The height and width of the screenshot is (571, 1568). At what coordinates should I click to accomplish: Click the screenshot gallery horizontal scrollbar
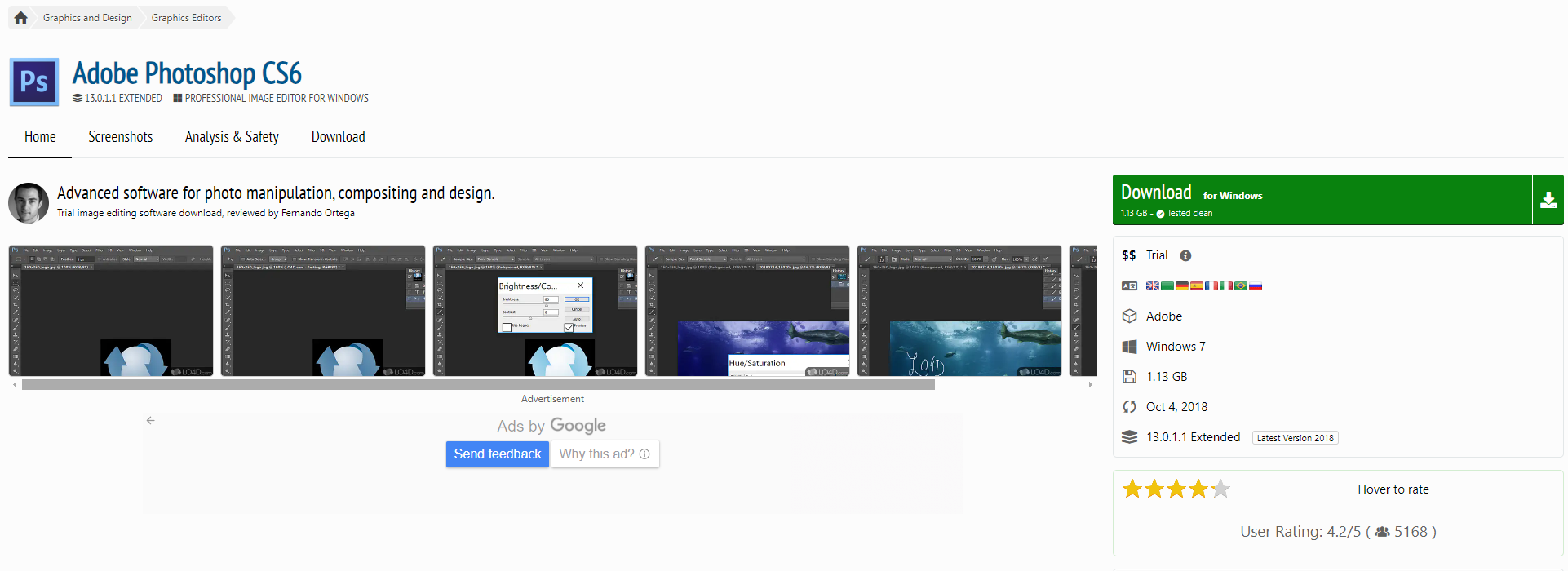click(478, 385)
